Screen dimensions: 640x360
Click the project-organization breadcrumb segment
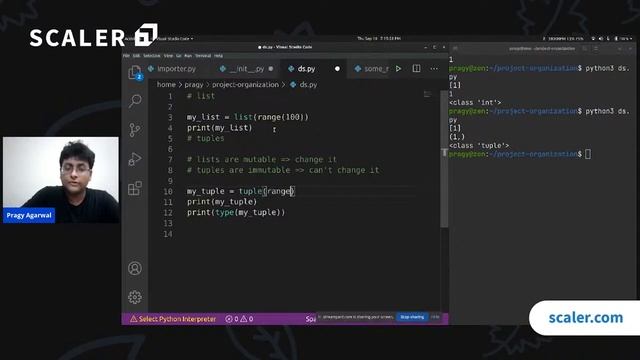coord(245,84)
